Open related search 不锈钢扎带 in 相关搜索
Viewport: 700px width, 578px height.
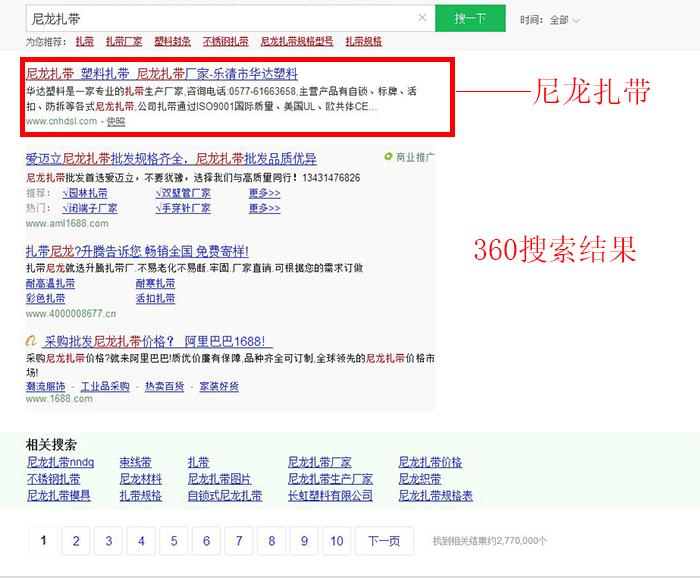click(x=54, y=479)
